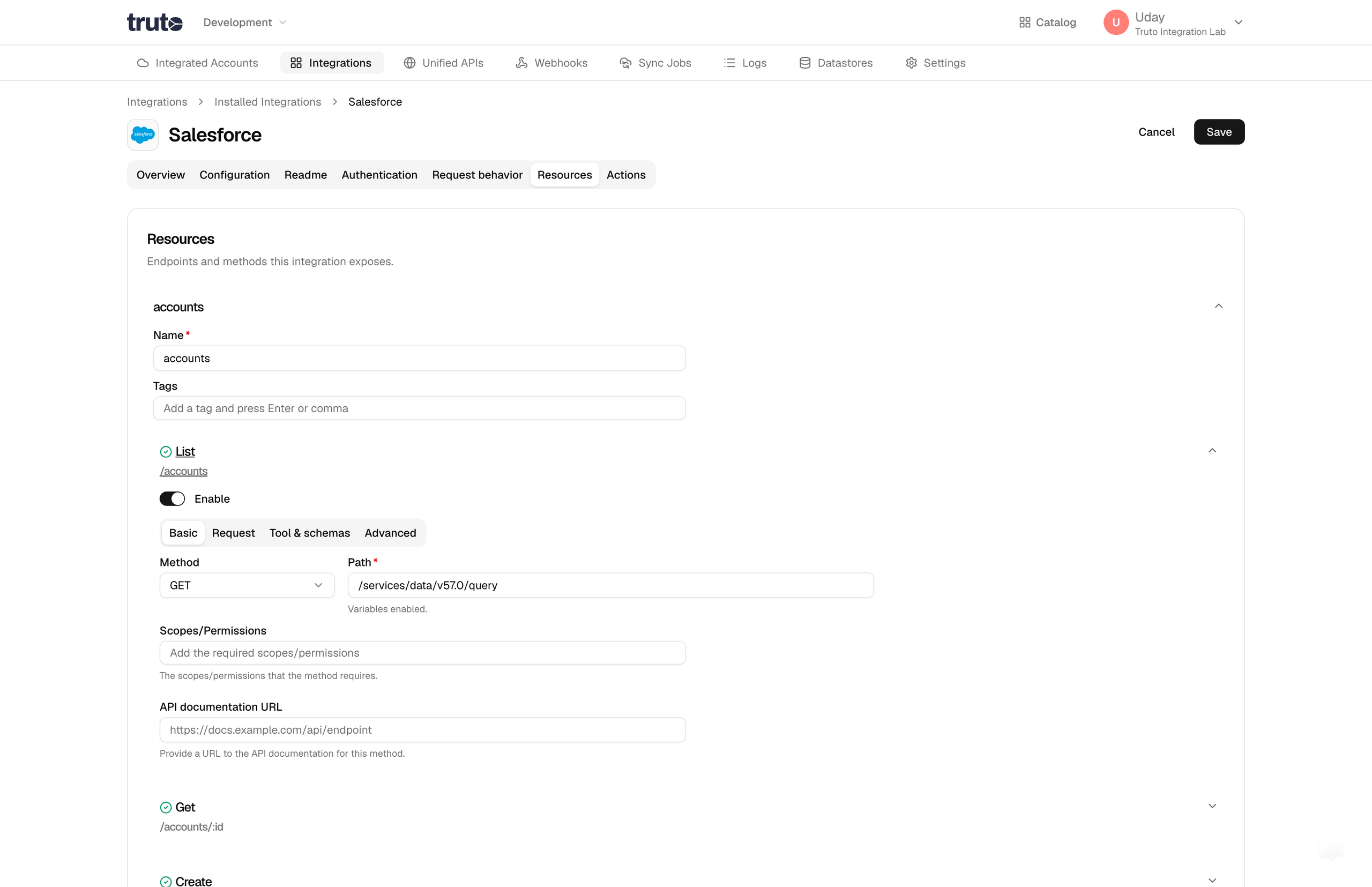Select the Basic sub-tab
Viewport: 1372px width, 887px height.
(x=183, y=533)
